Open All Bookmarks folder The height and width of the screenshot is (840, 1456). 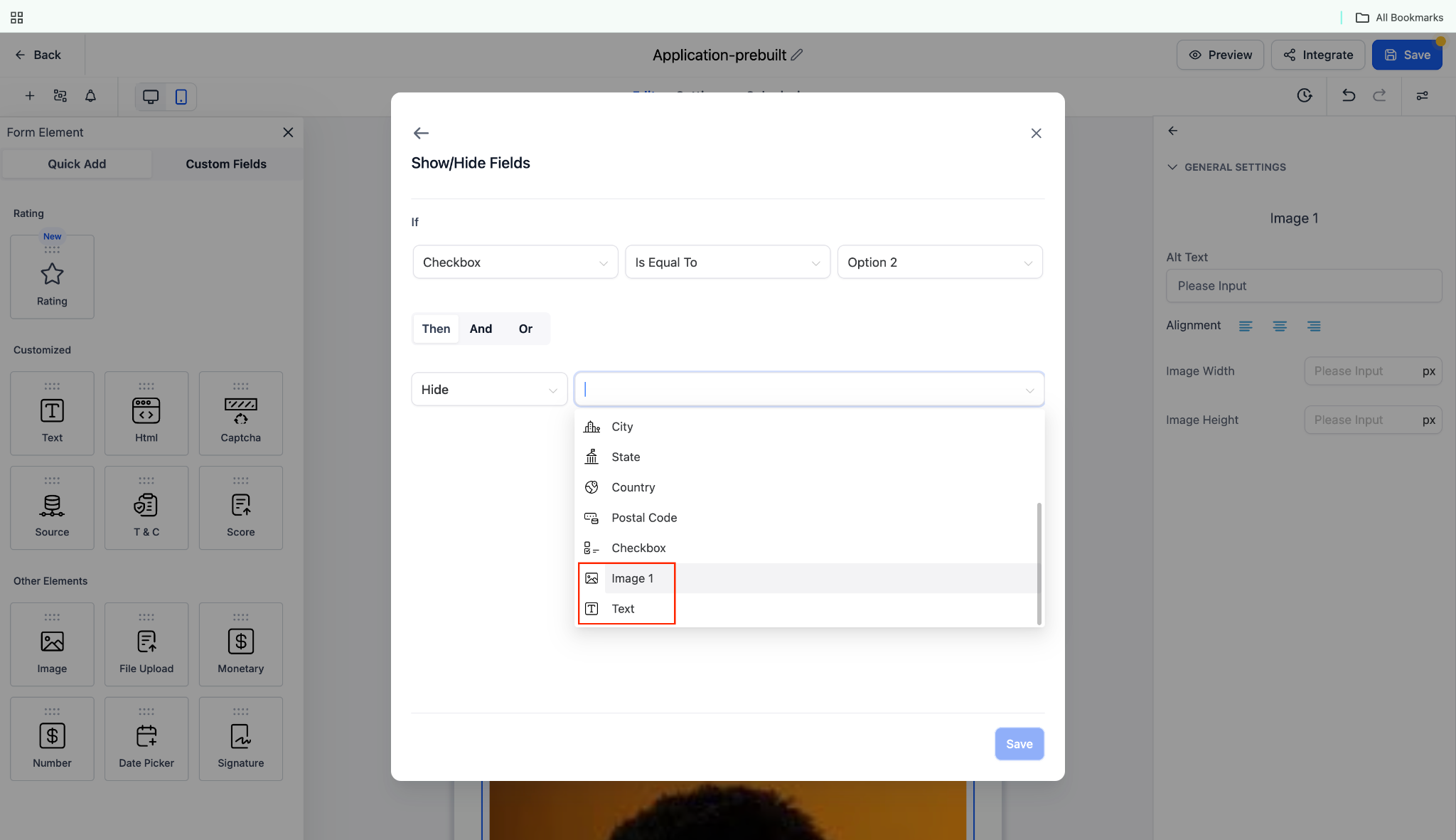point(1399,17)
